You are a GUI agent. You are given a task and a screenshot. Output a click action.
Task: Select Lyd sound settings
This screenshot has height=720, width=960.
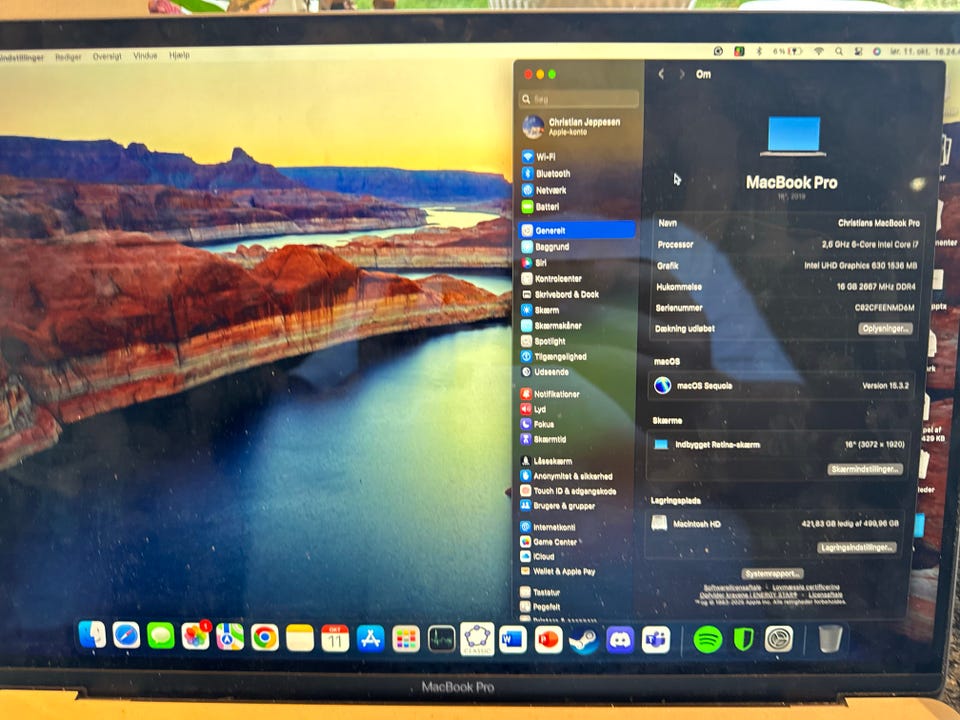pos(533,409)
